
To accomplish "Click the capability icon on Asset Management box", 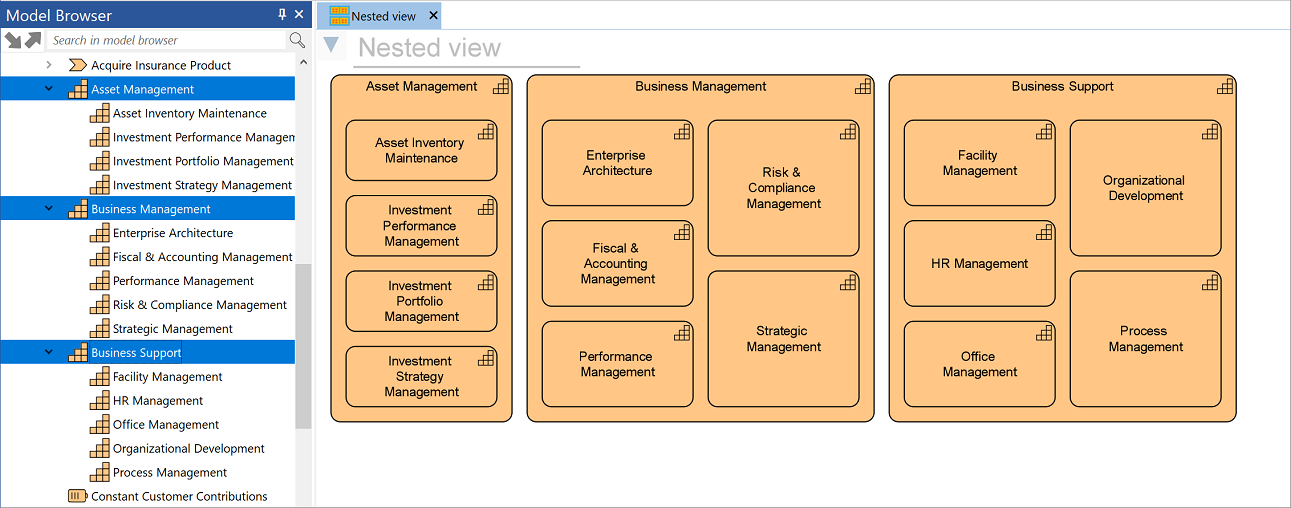I will [x=502, y=87].
